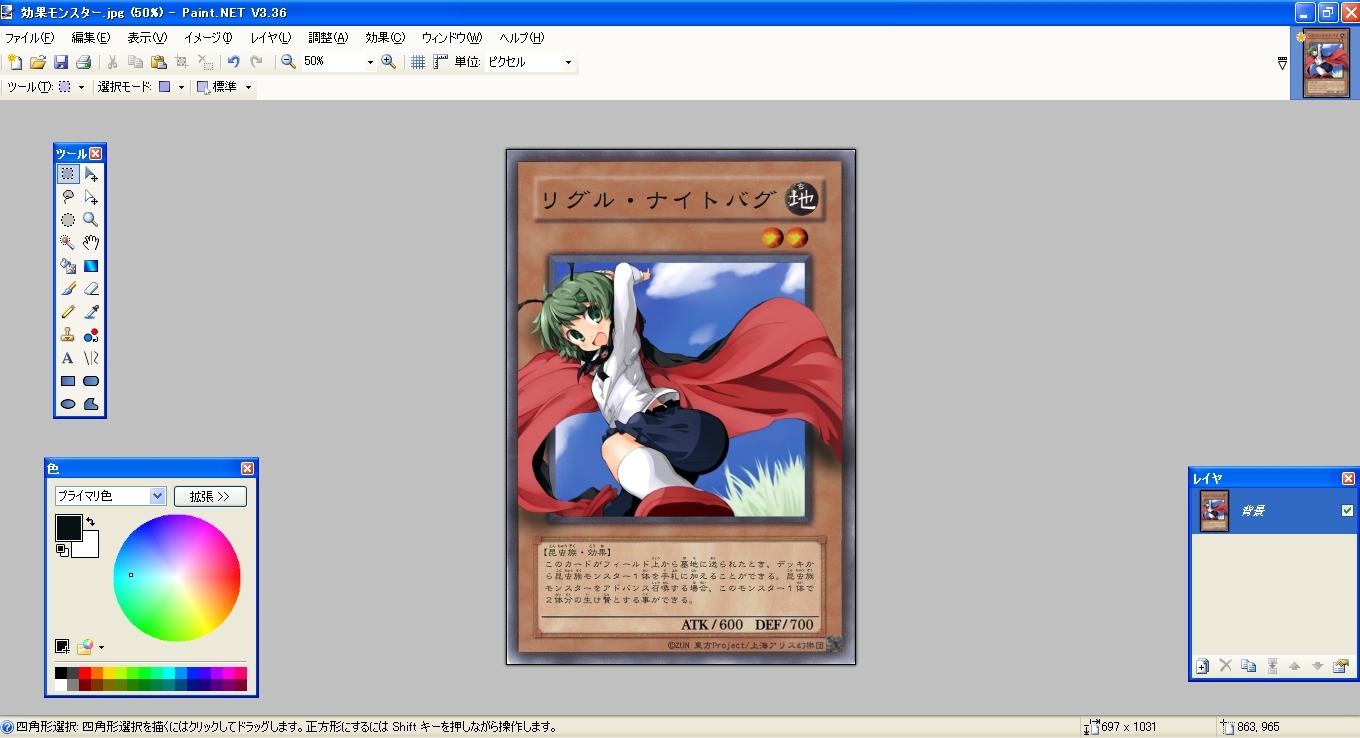Undo the last action via toolbar
The image size is (1360, 738).
click(x=233, y=62)
